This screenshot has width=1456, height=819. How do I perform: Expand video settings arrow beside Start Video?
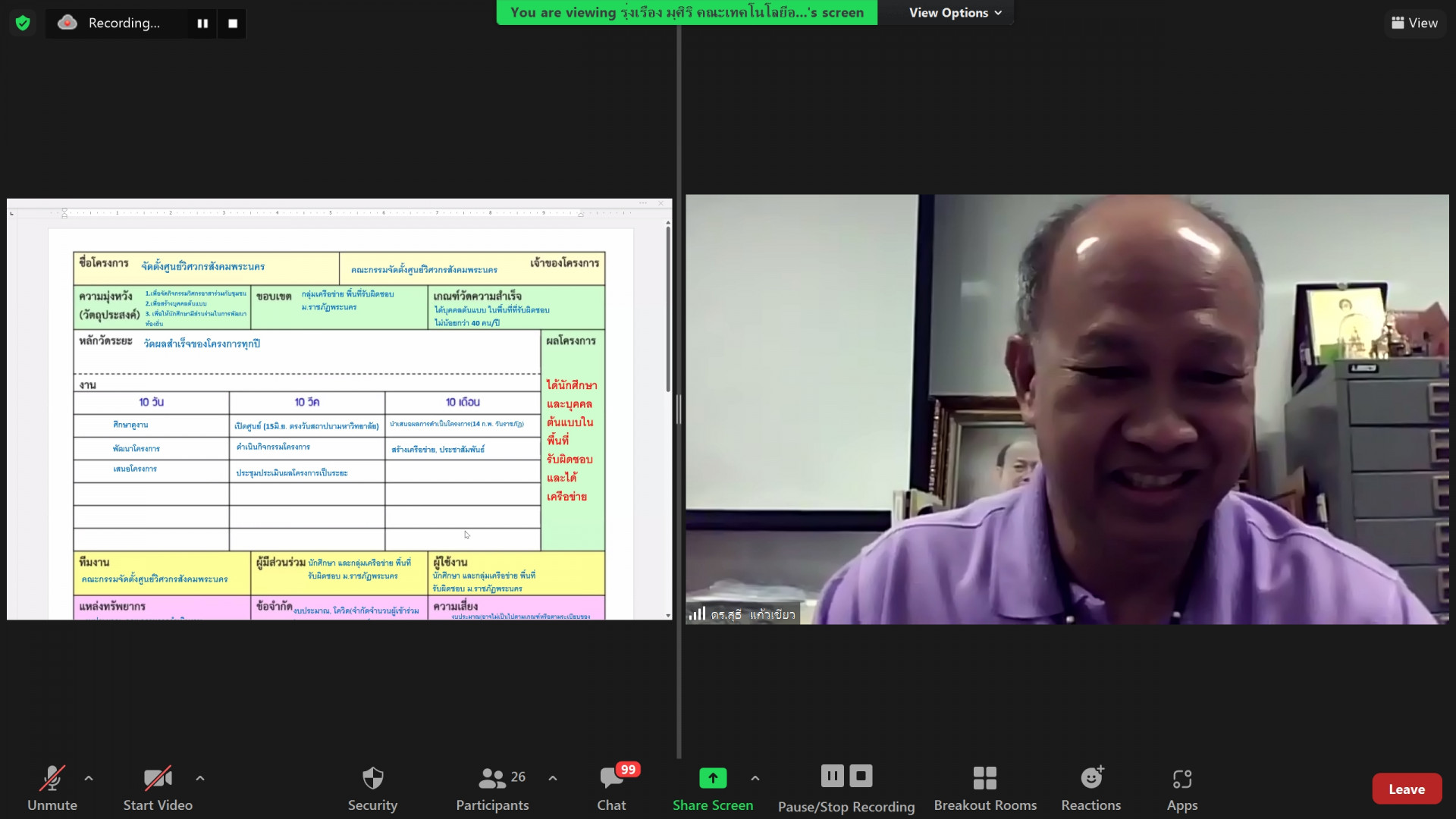coord(200,778)
